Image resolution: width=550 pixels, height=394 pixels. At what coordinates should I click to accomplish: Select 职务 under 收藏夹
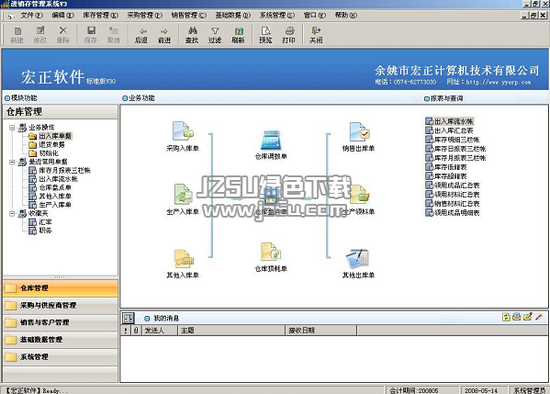[45, 231]
